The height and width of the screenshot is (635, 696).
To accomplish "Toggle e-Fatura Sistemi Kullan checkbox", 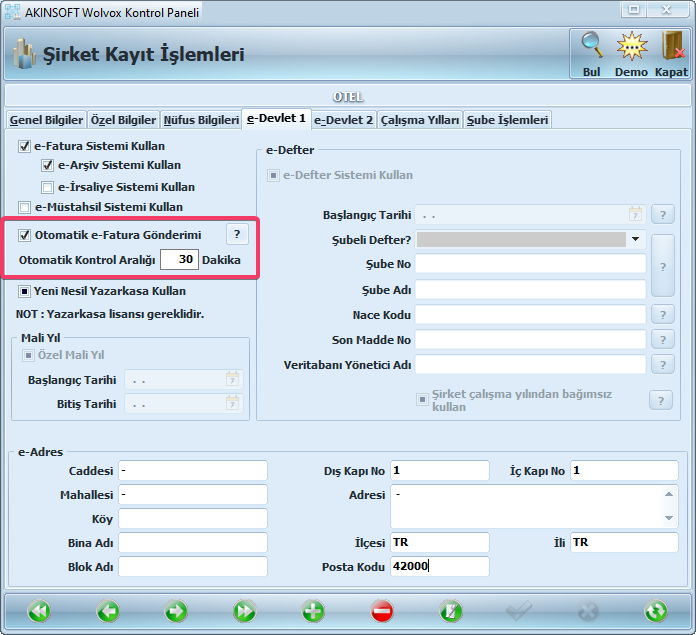I will [x=24, y=146].
